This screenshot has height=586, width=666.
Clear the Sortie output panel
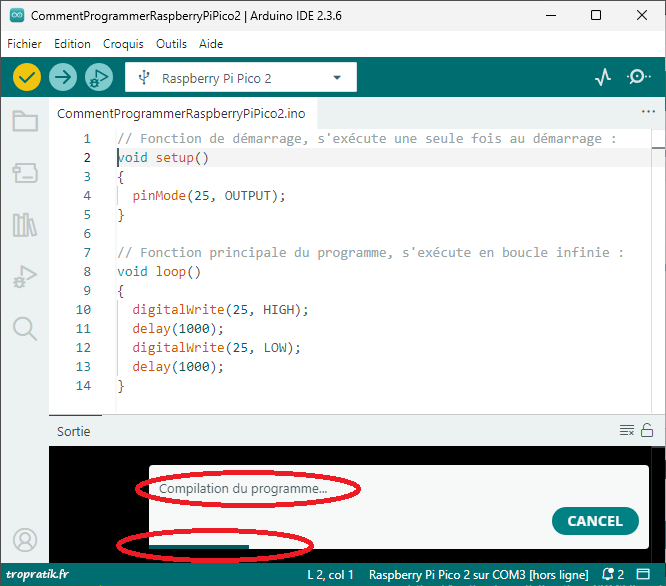click(626, 430)
